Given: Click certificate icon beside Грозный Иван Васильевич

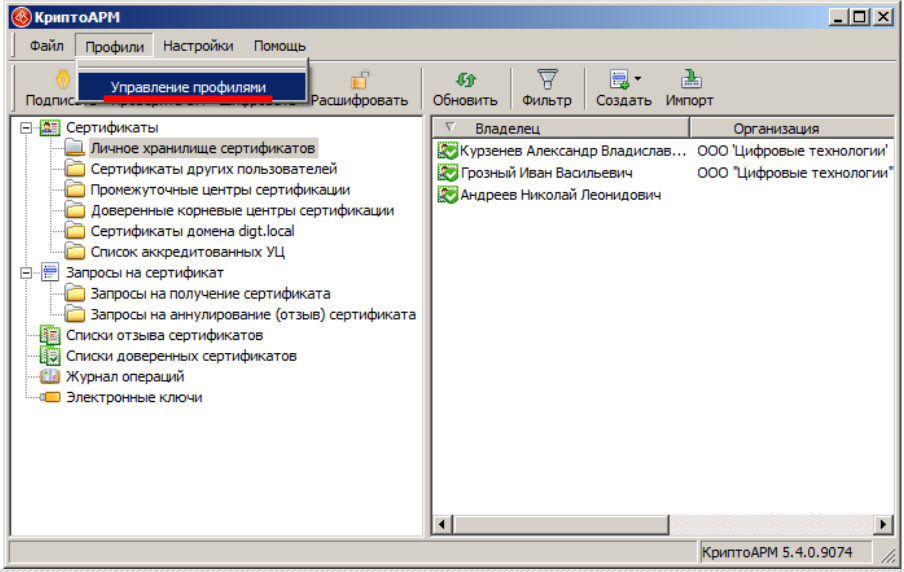Looking at the screenshot, I should click(x=447, y=173).
